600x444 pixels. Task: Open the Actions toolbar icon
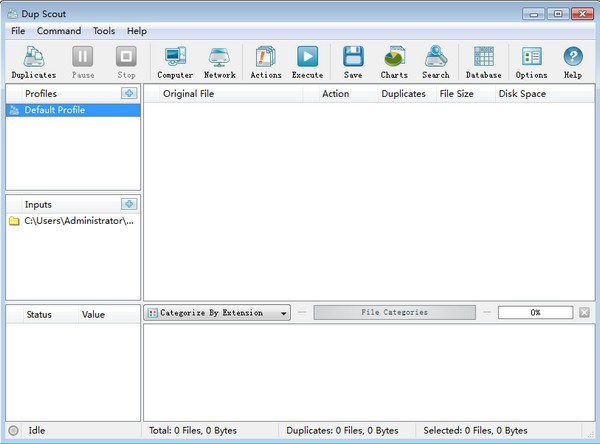[265, 61]
